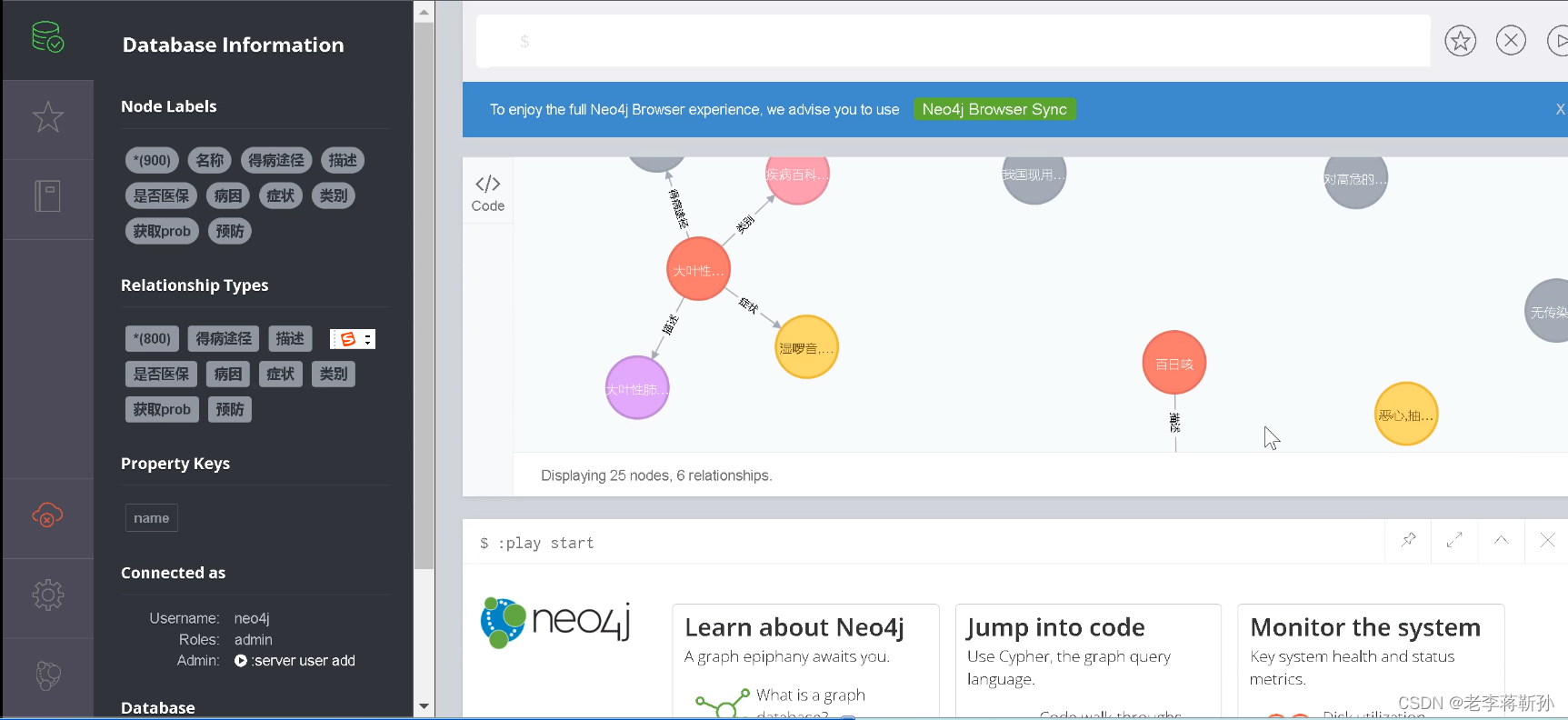1568x720 pixels.
Task: Select relationship type 病因
Action: click(228, 374)
